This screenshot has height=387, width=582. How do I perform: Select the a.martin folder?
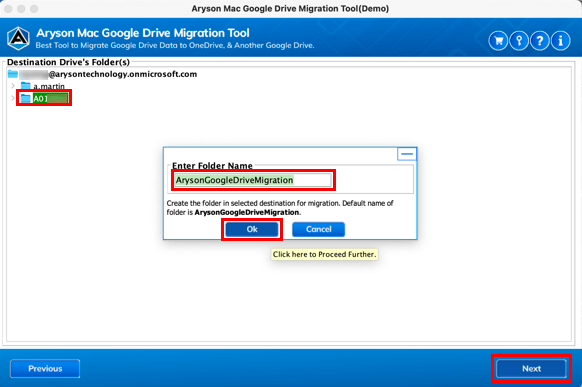click(x=49, y=86)
